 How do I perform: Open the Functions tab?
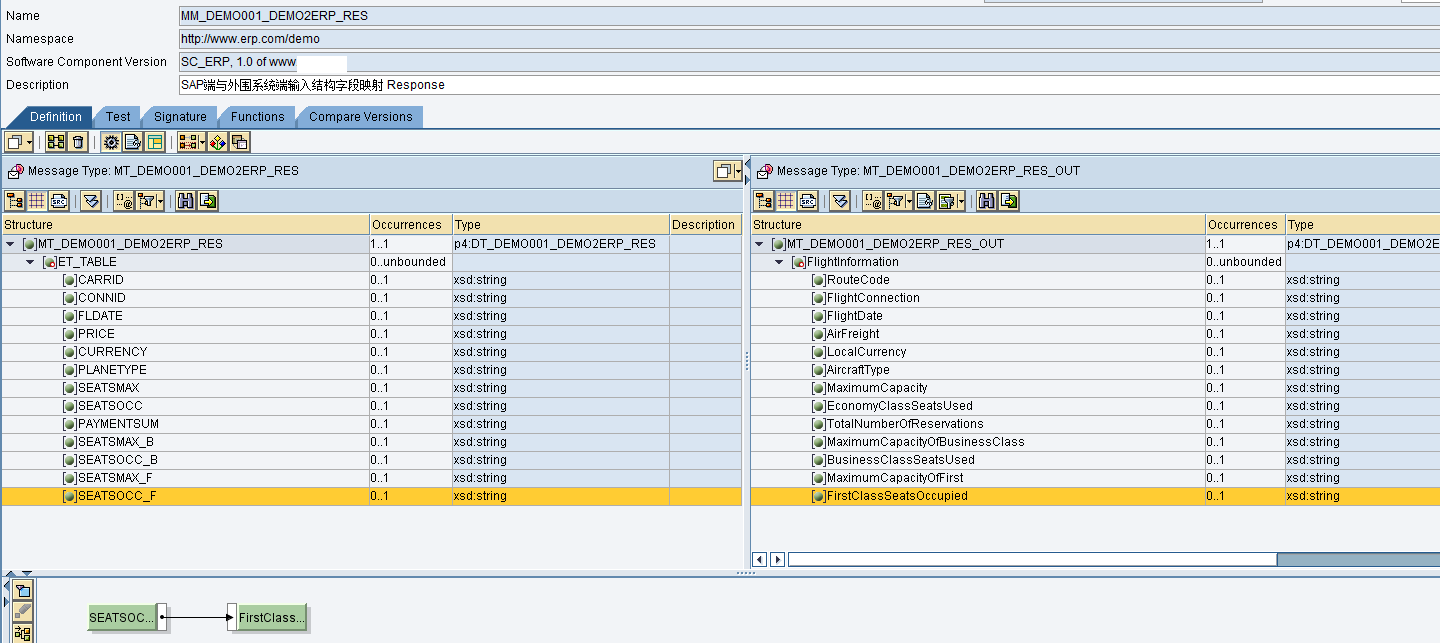tap(257, 117)
